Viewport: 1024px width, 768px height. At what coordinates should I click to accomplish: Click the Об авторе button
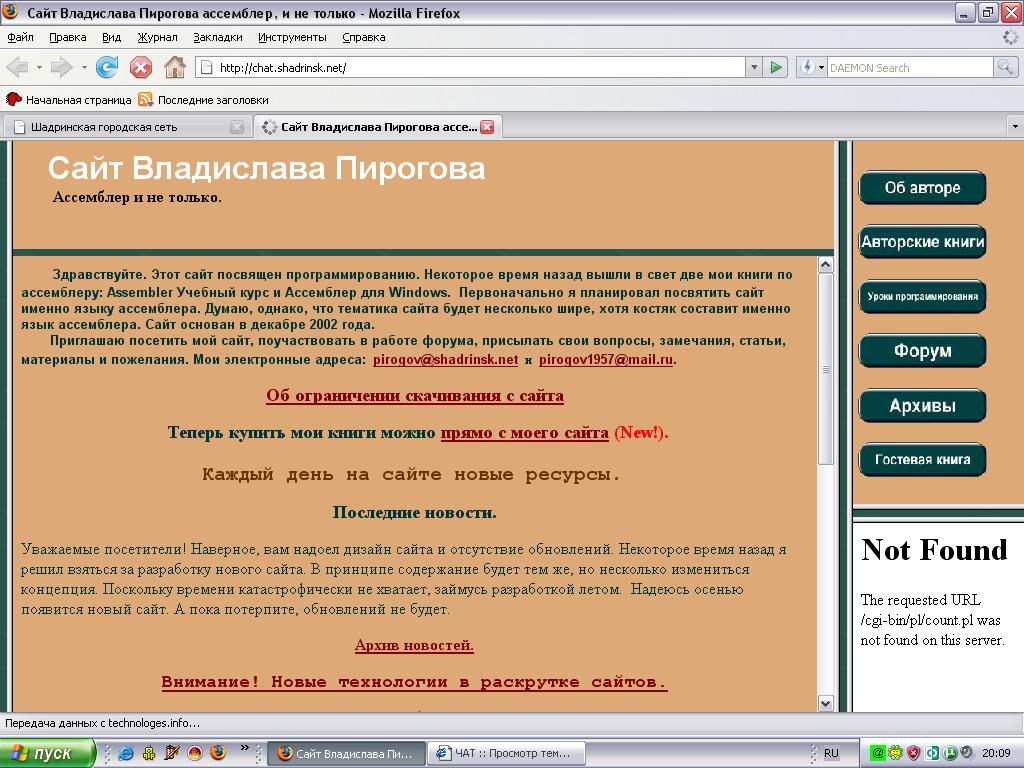pos(922,188)
